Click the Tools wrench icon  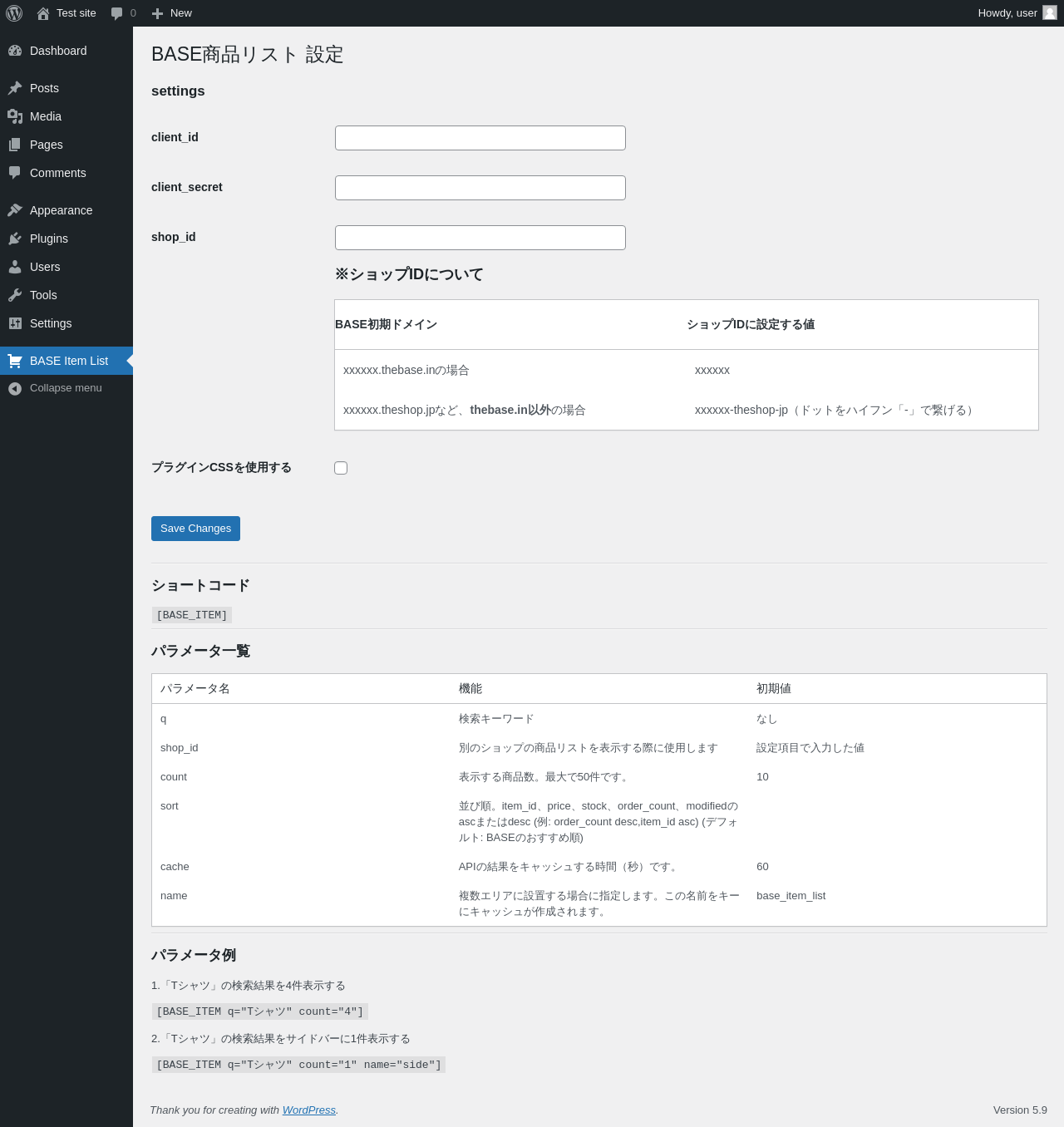click(x=15, y=295)
